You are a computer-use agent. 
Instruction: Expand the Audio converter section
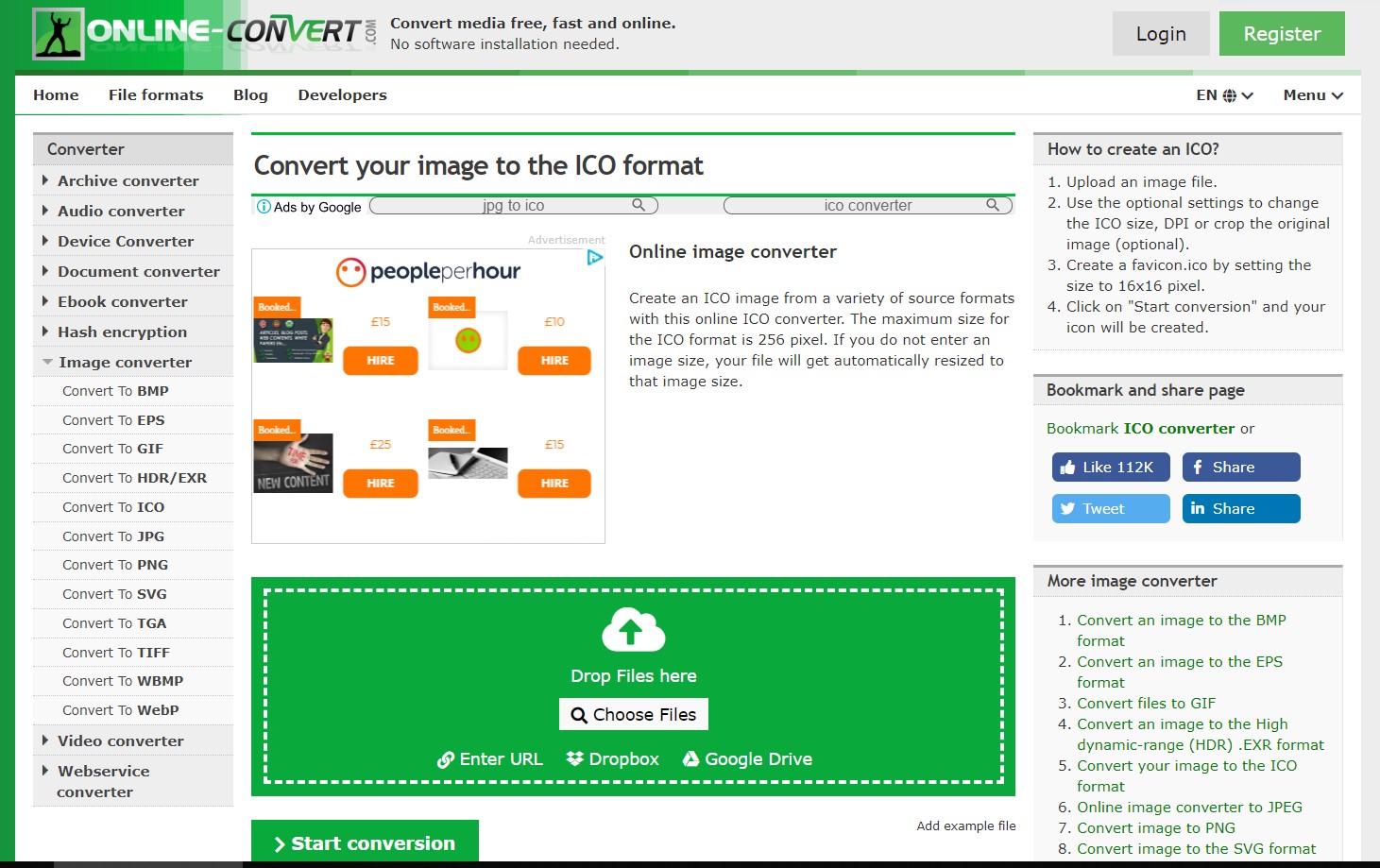(133, 211)
